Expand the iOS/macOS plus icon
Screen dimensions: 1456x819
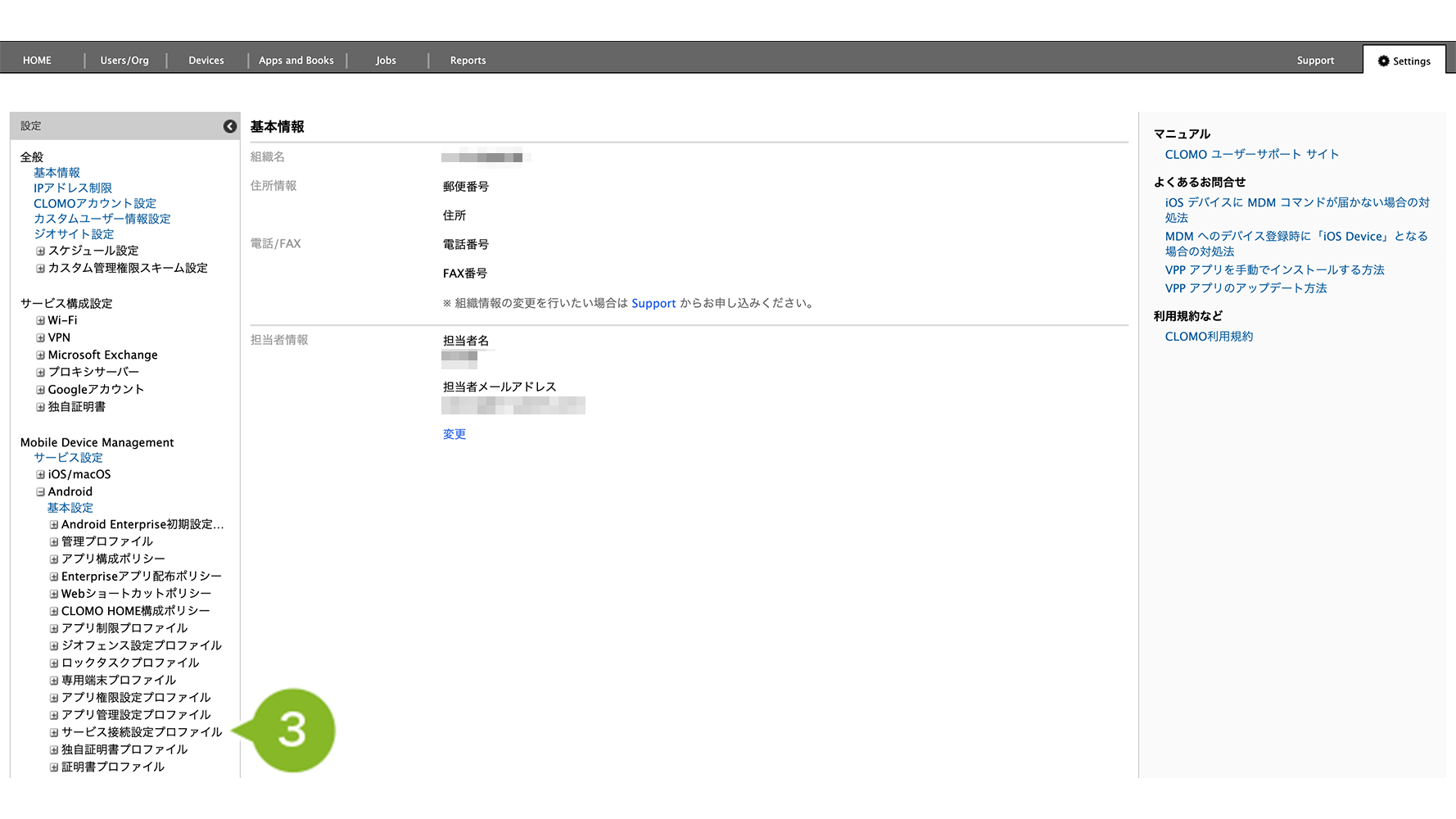40,475
